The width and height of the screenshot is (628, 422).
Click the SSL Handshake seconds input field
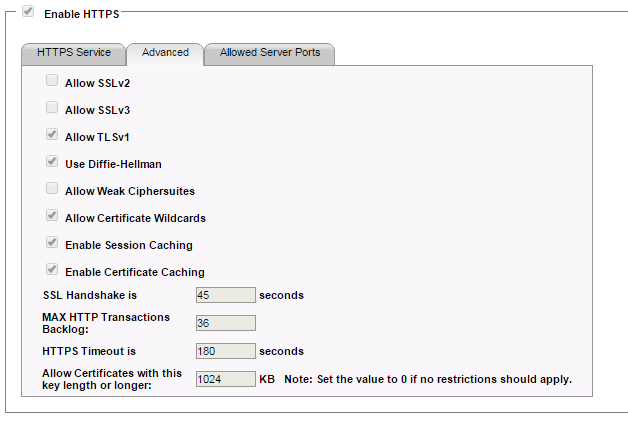[225, 295]
